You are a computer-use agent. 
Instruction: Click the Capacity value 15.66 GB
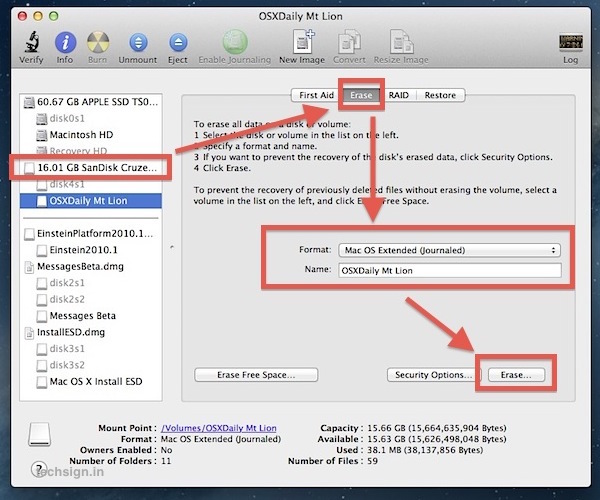pyautogui.click(x=437, y=428)
